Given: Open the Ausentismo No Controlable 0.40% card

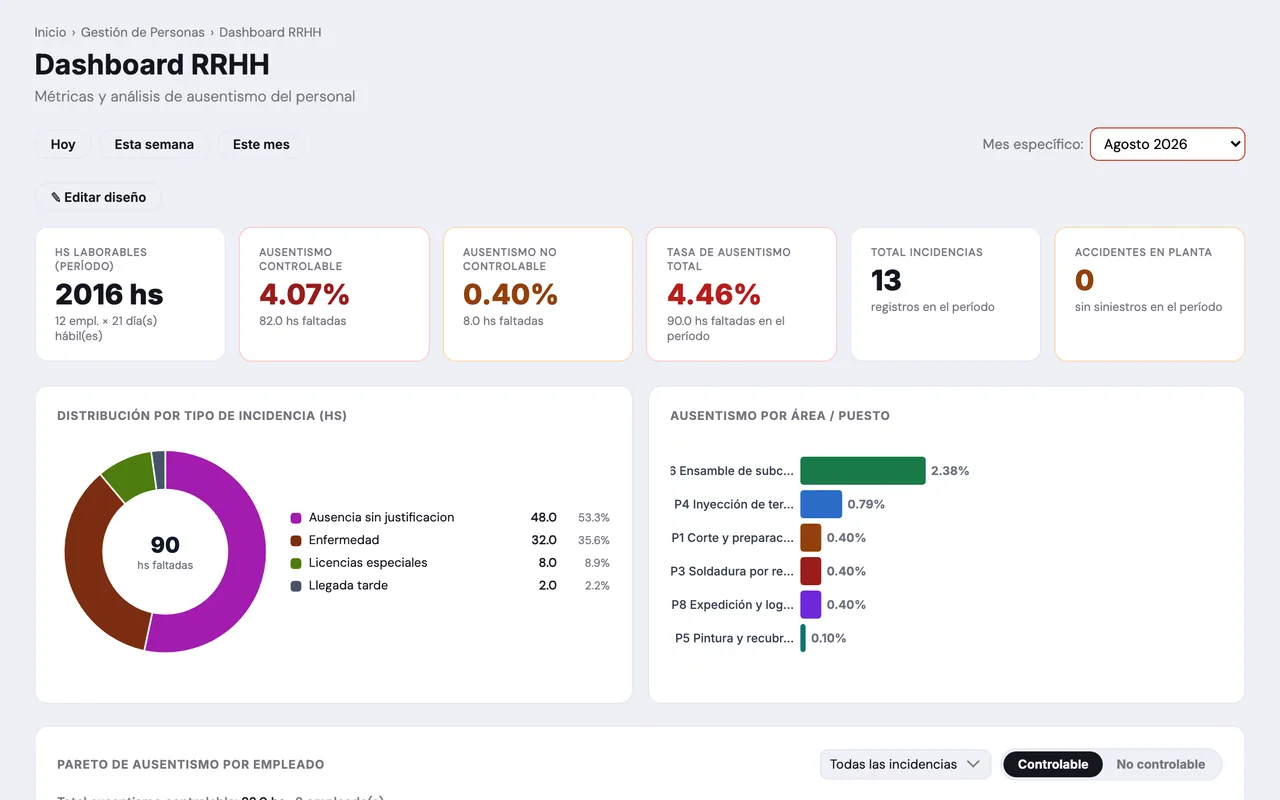Looking at the screenshot, I should click(x=538, y=294).
